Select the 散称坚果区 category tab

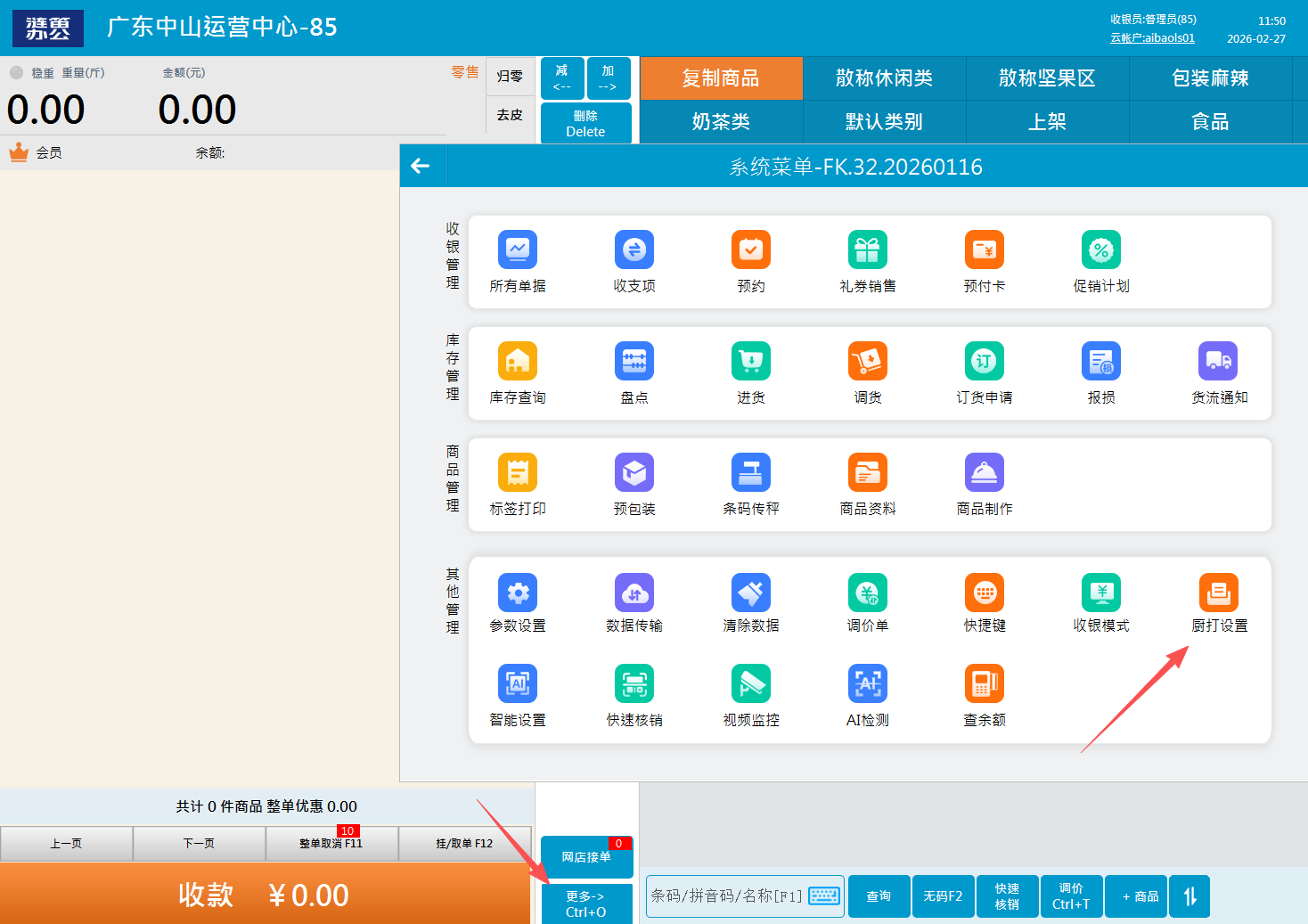coord(1047,78)
